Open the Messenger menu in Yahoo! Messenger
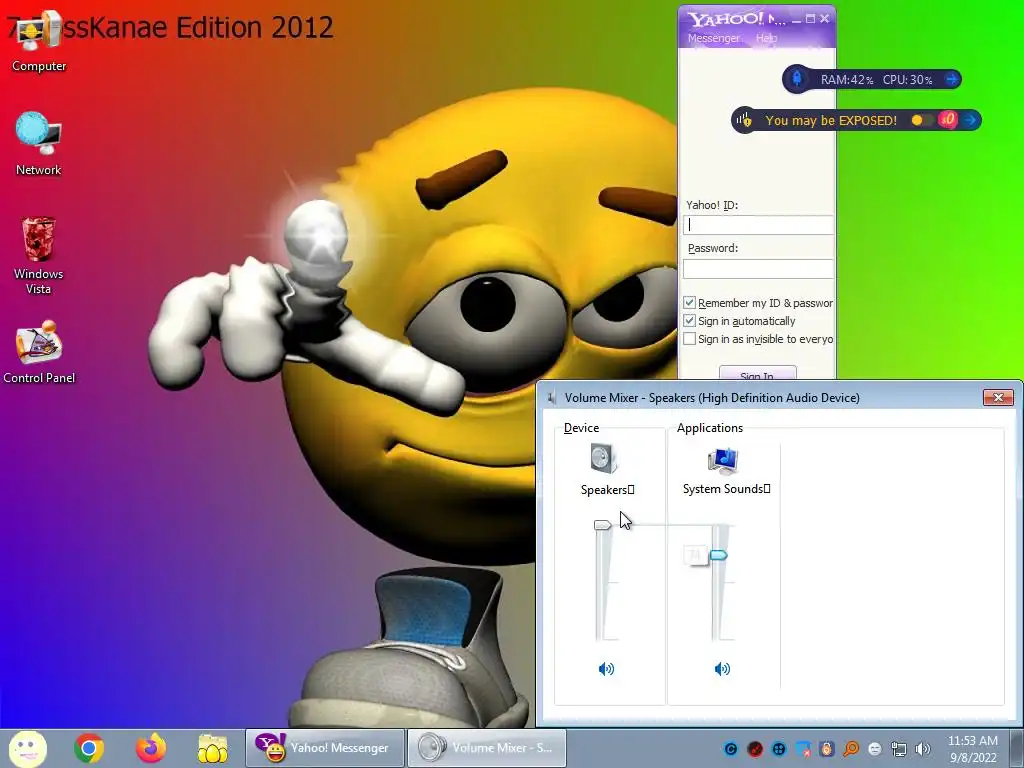The image size is (1024, 768). 714,38
